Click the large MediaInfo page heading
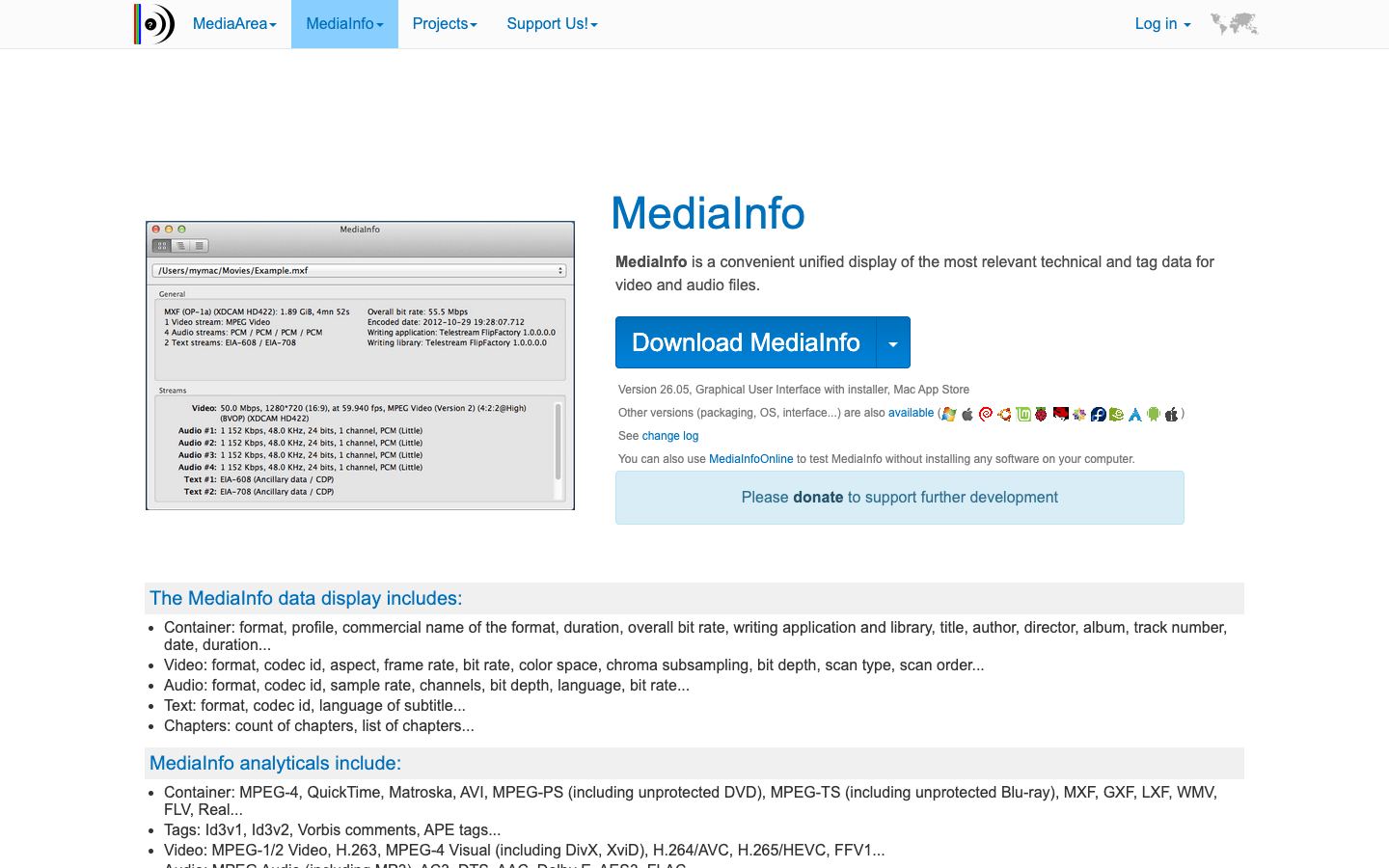This screenshot has height=868, width=1389. pos(708,213)
